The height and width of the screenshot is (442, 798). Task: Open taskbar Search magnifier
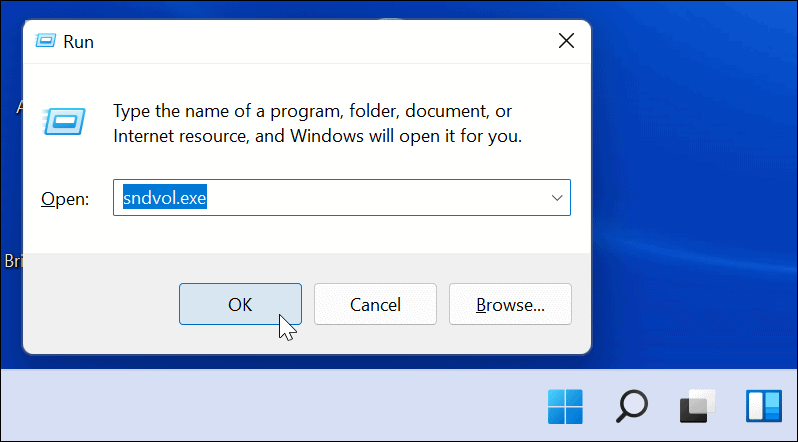[x=632, y=407]
